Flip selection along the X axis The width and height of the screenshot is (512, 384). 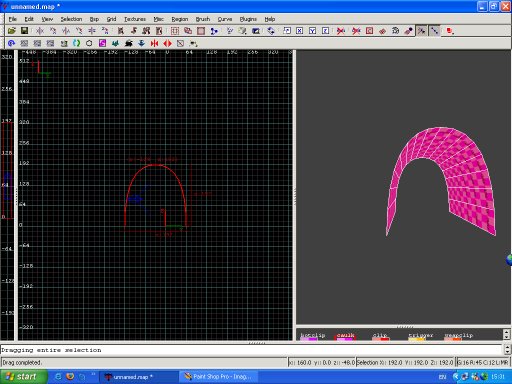(x=40, y=31)
